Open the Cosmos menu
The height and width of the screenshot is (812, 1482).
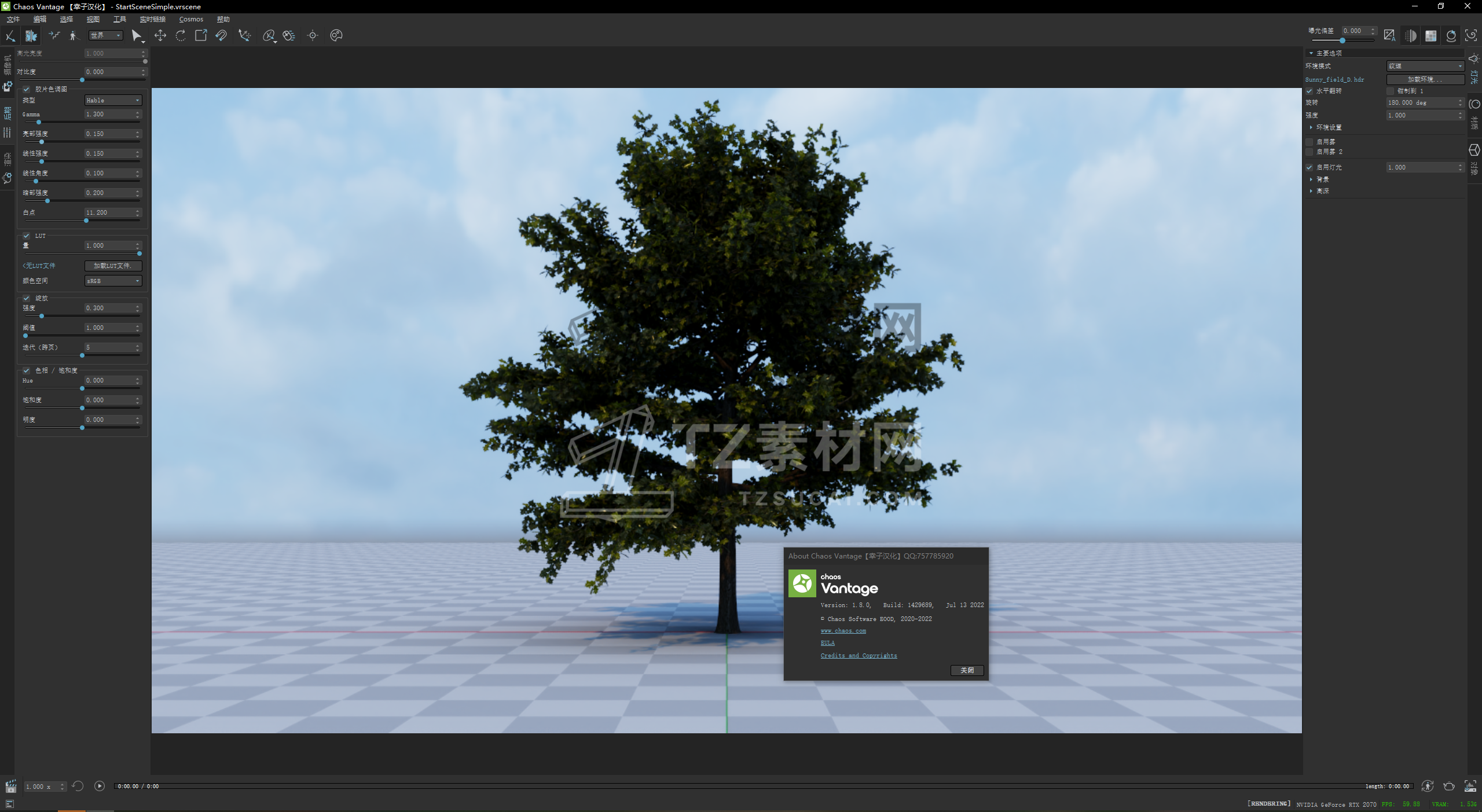[191, 19]
